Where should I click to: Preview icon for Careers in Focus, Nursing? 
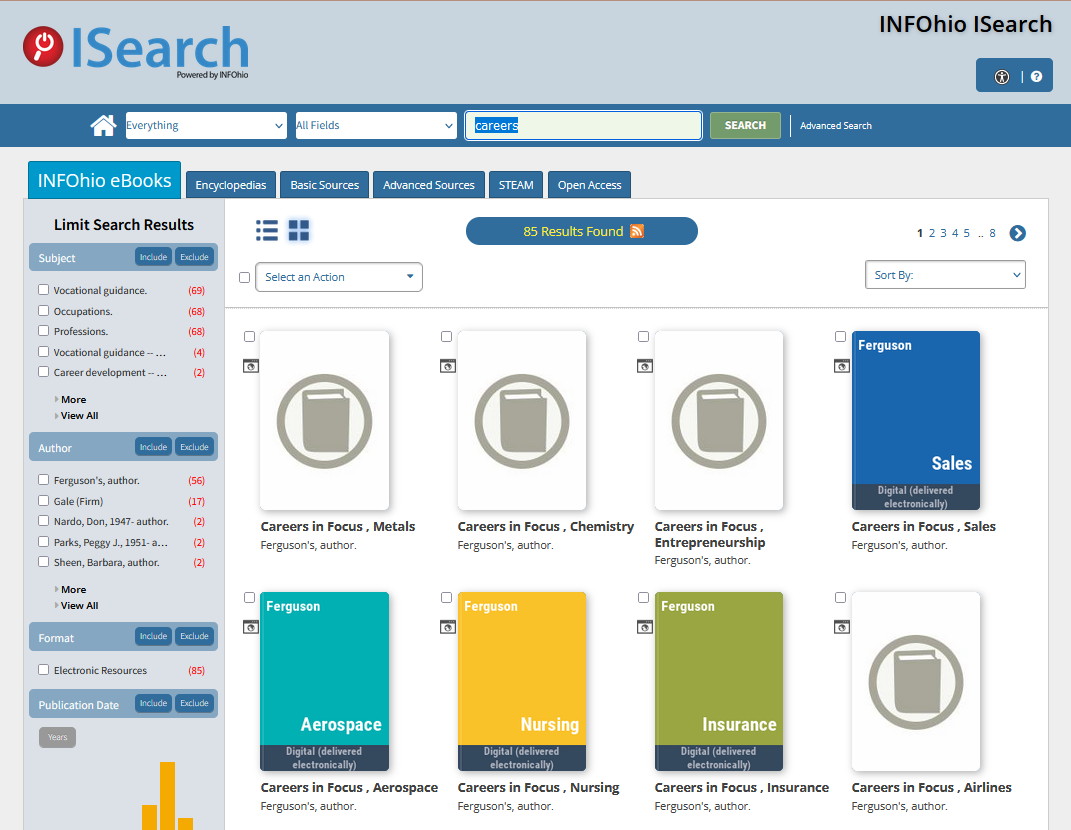[447, 627]
